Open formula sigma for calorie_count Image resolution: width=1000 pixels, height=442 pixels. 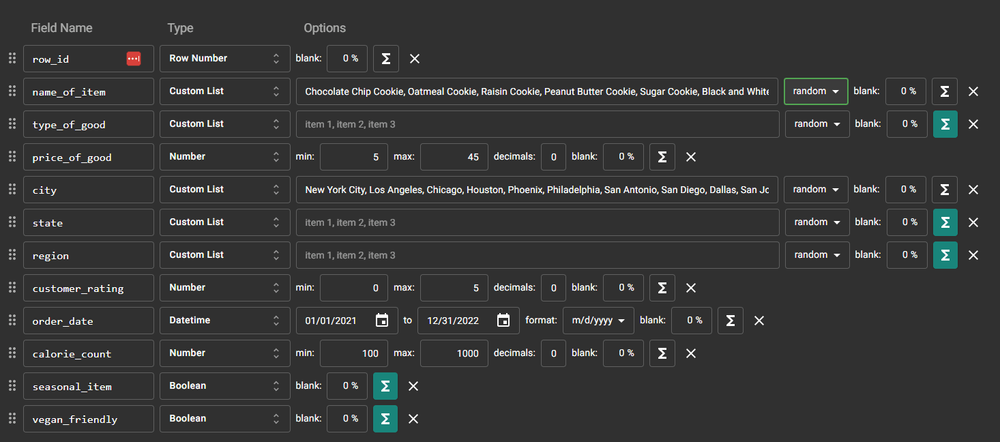pyautogui.click(x=662, y=353)
